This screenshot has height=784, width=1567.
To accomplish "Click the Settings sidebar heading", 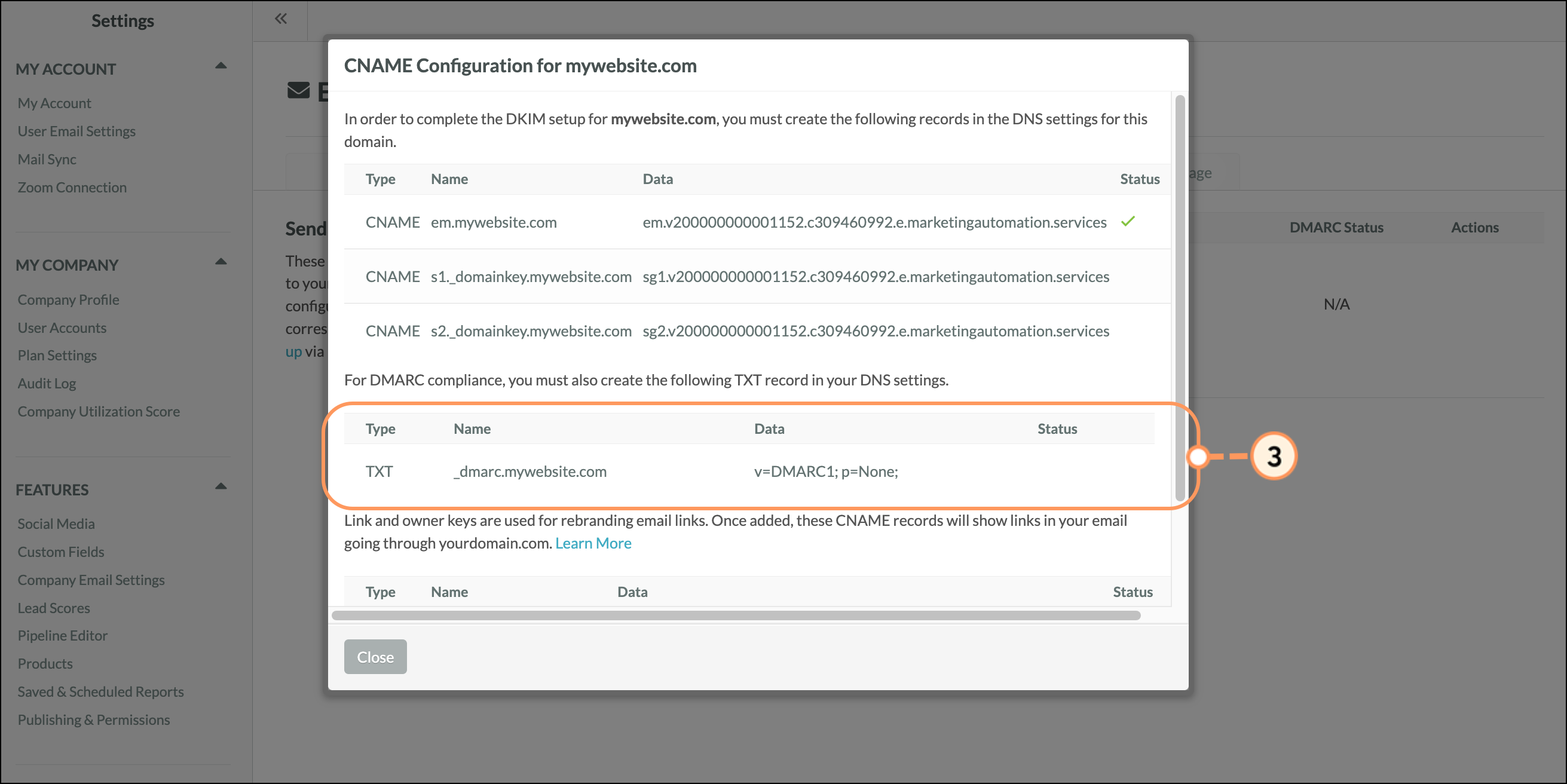I will [x=123, y=21].
